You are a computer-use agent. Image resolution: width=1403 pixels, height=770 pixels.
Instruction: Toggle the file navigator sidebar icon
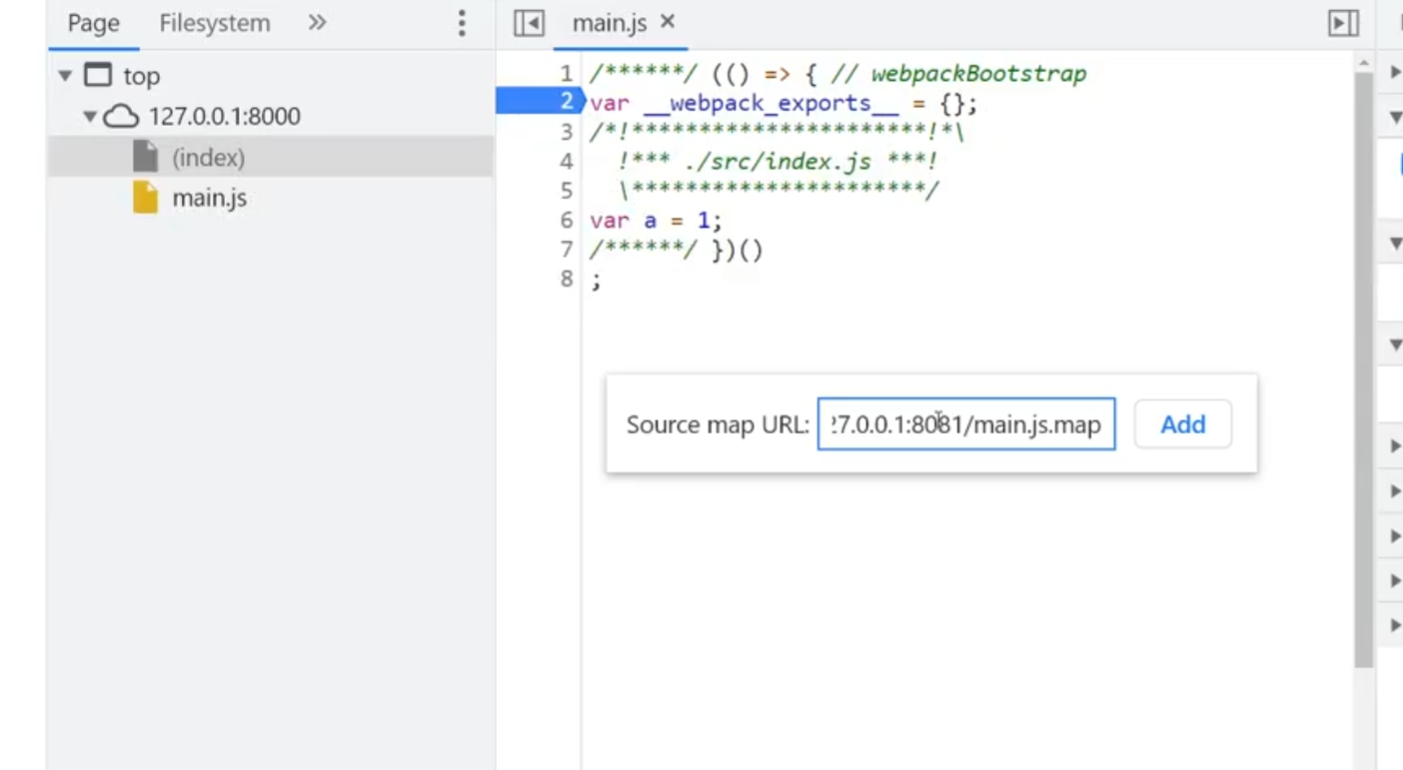(x=529, y=23)
